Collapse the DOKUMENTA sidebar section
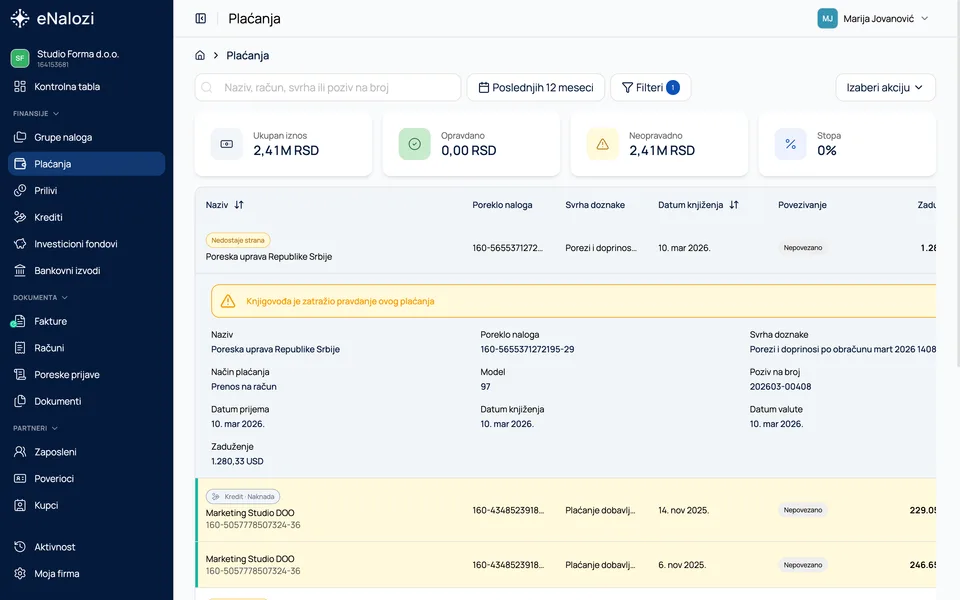This screenshot has width=960, height=600. pos(40,298)
